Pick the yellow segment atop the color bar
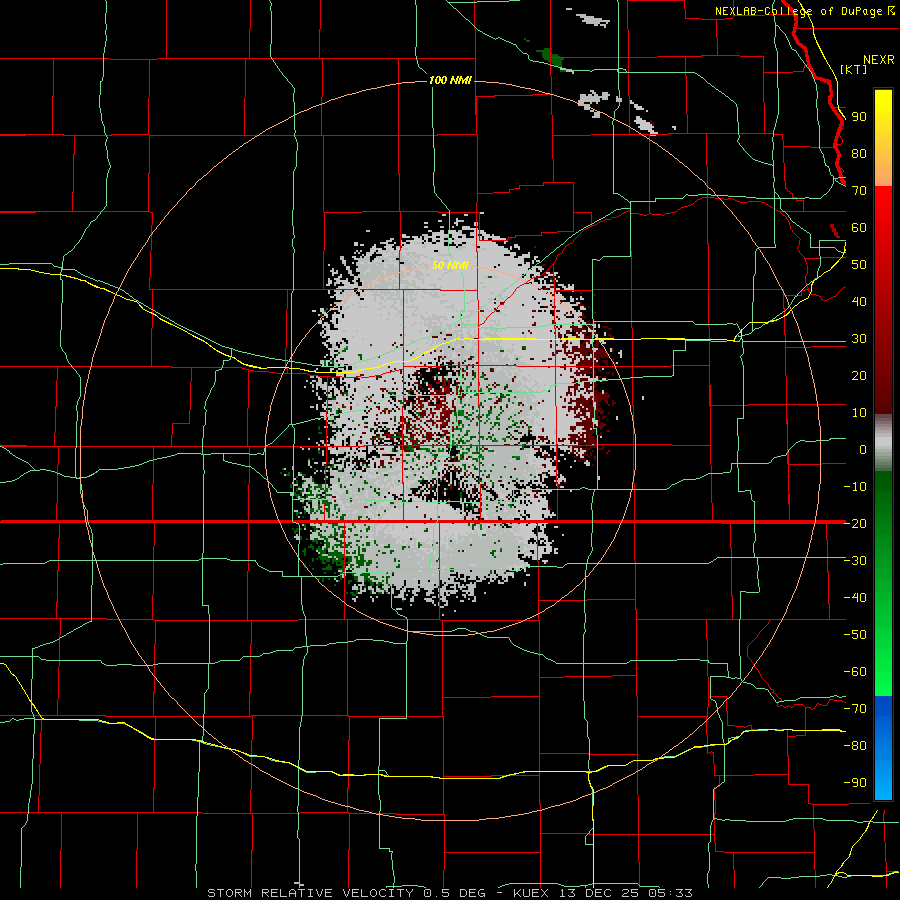This screenshot has width=900, height=900. tap(883, 138)
